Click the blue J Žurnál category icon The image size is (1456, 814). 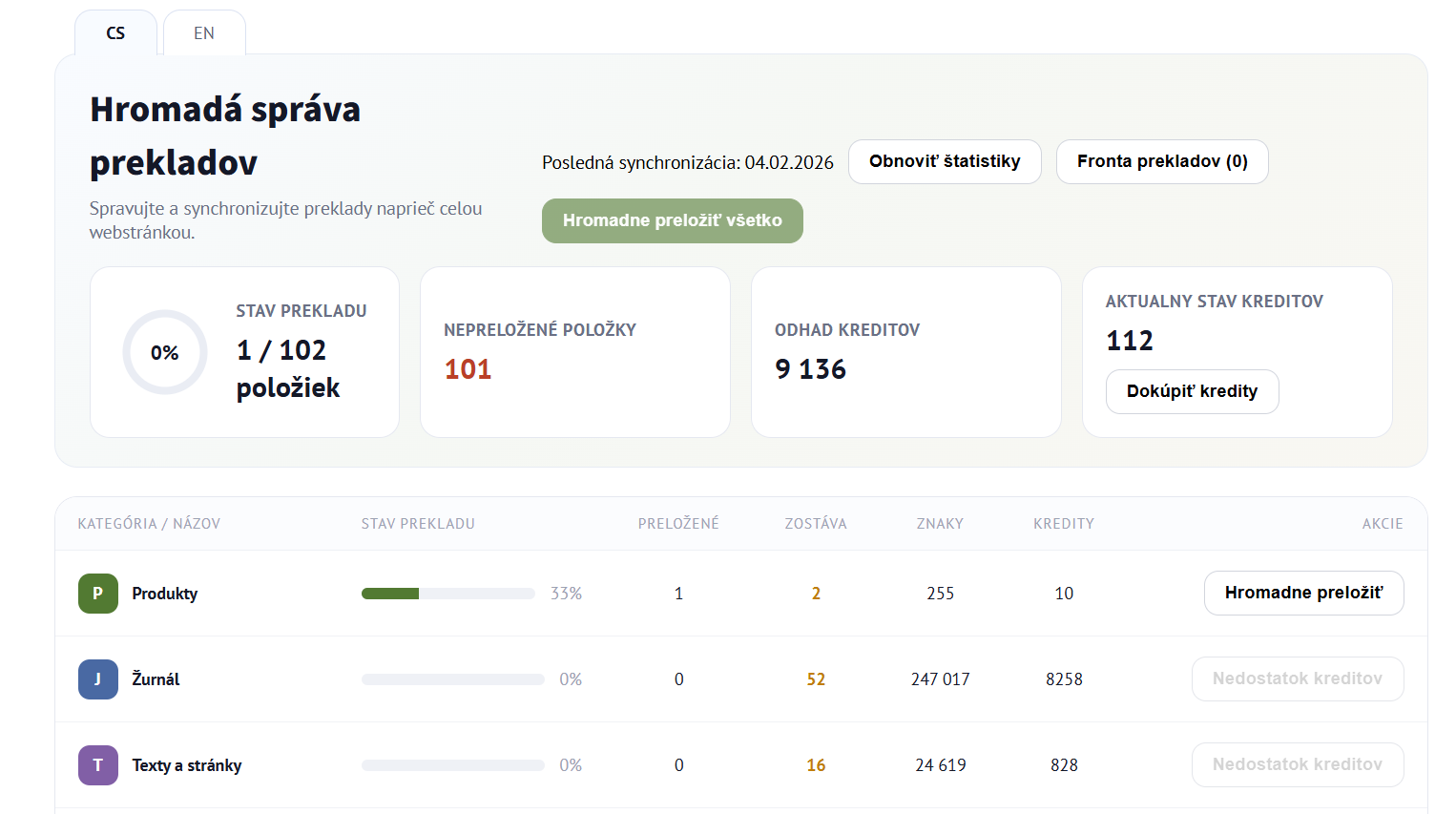pos(97,679)
